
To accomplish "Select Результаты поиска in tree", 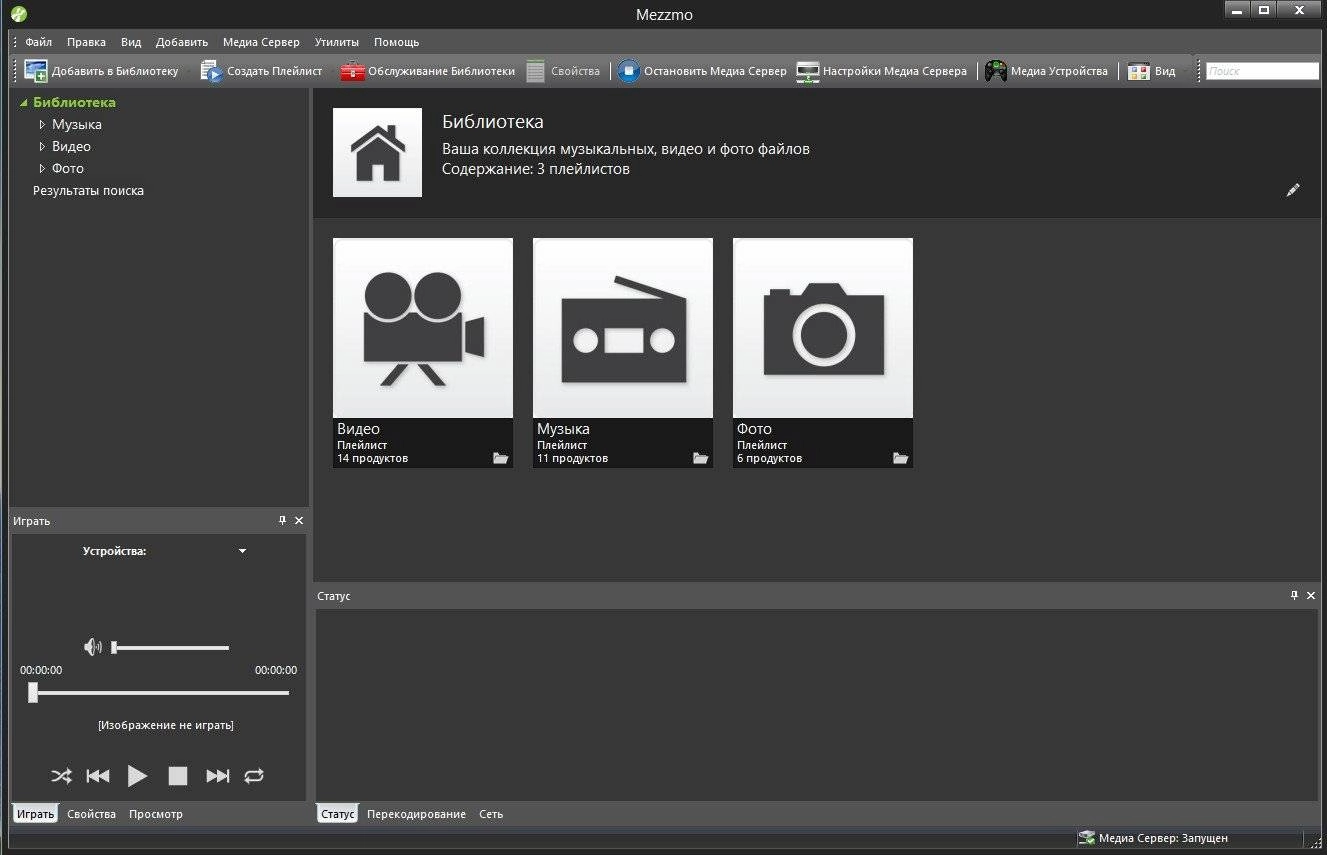I will (x=88, y=191).
